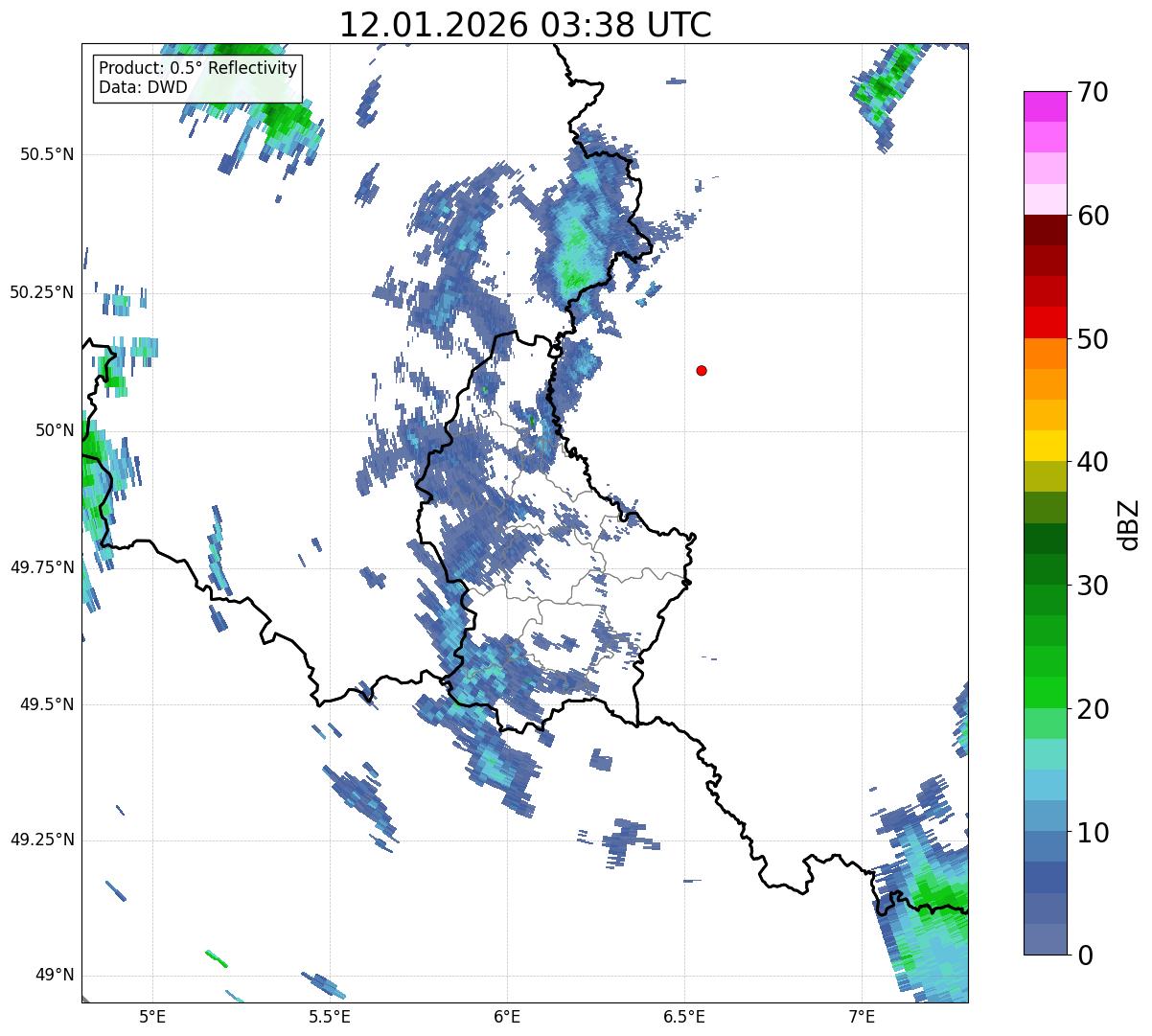Click the latitude label "50.25°N"

(x=41, y=292)
